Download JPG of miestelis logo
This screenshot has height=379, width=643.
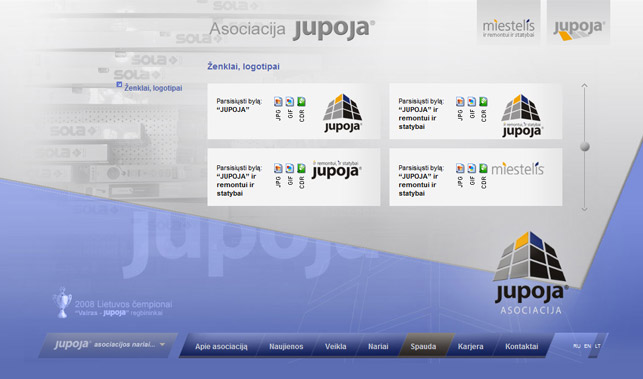(460, 169)
